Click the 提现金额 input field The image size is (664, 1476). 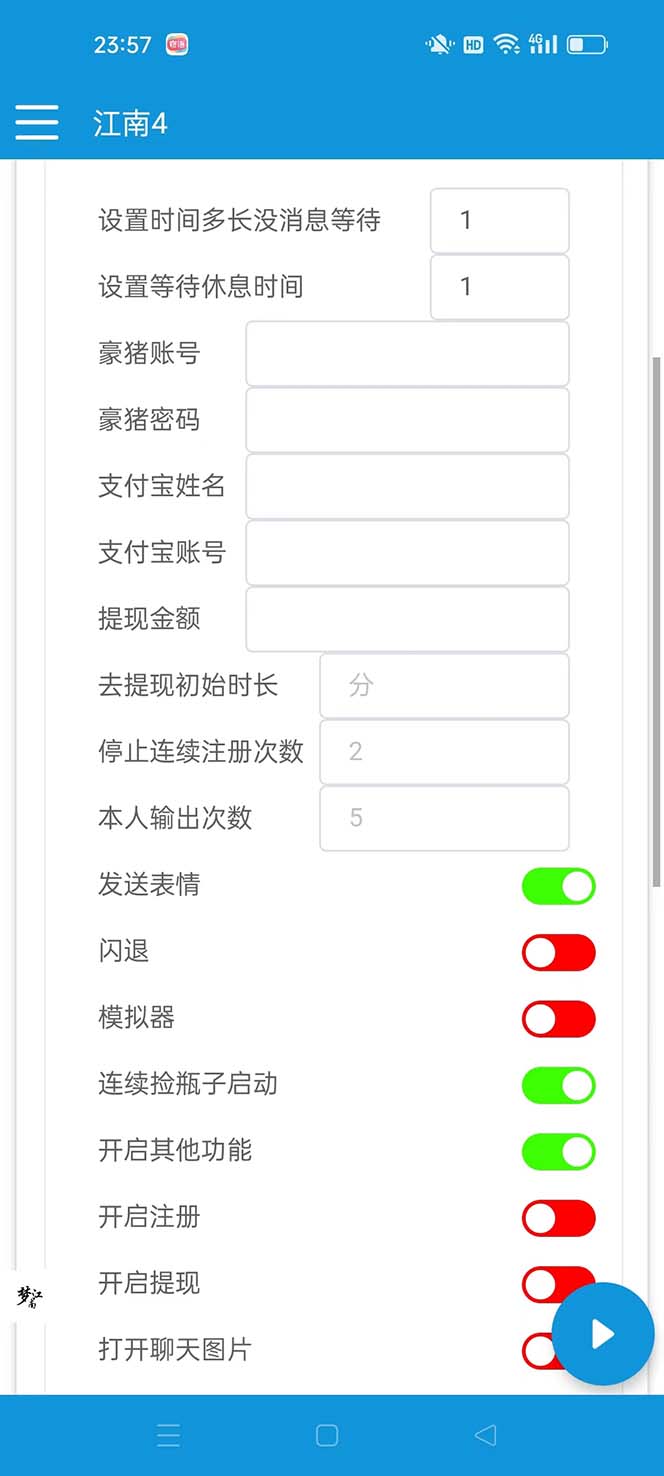click(407, 619)
